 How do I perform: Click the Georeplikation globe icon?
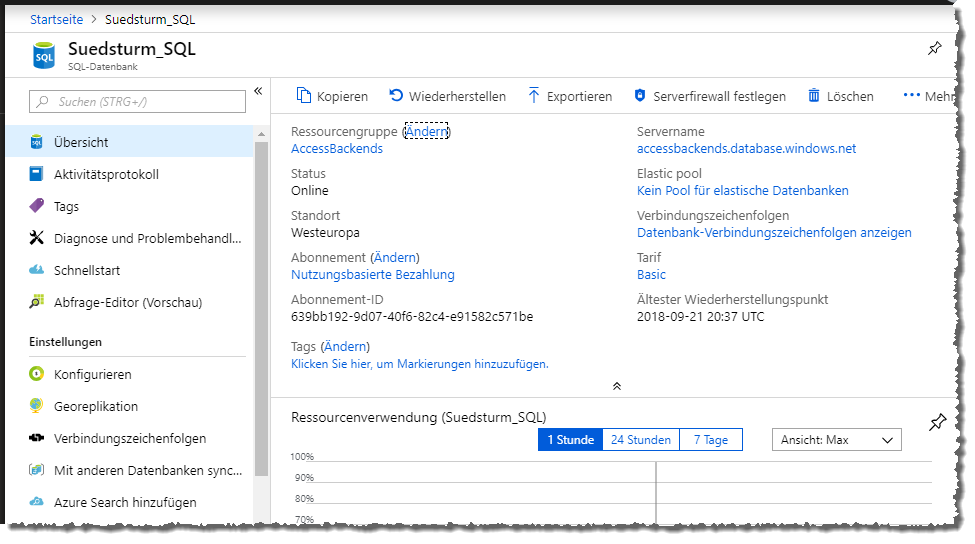pyautogui.click(x=37, y=405)
